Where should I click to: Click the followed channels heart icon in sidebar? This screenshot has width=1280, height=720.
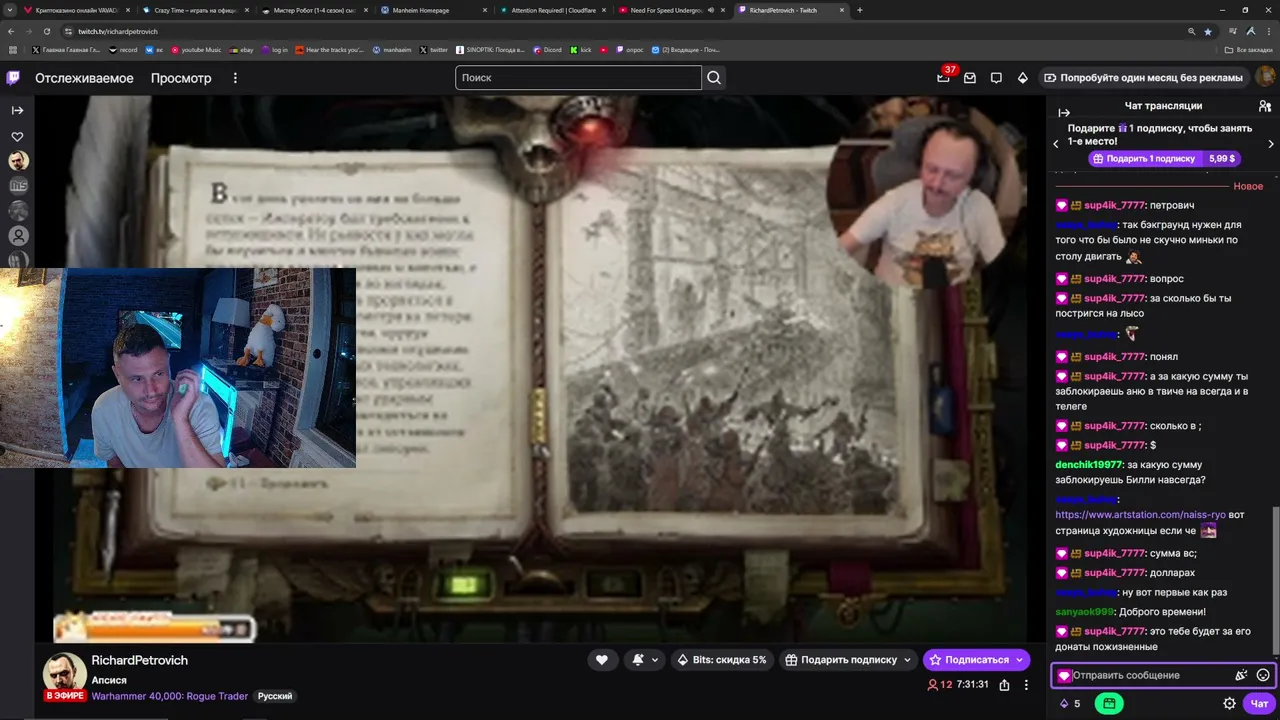pos(17,136)
